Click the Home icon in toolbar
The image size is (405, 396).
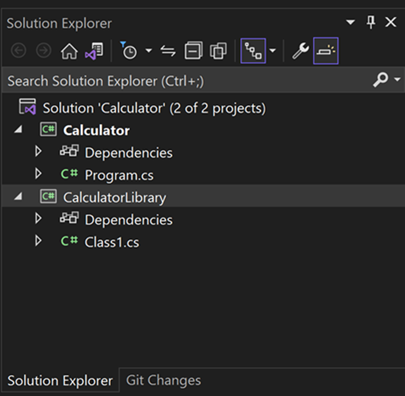click(x=69, y=51)
